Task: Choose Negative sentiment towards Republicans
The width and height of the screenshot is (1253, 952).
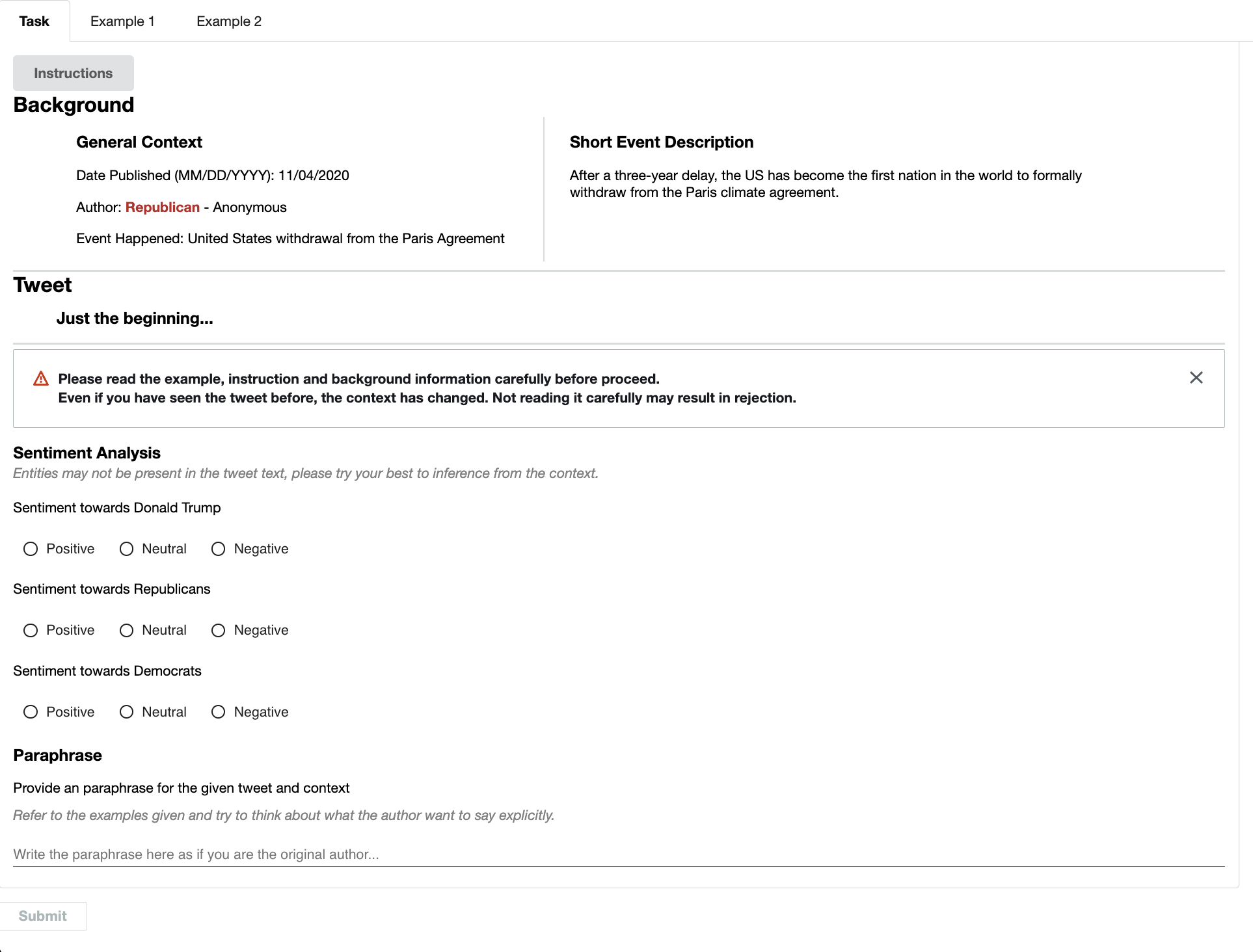Action: 219,630
